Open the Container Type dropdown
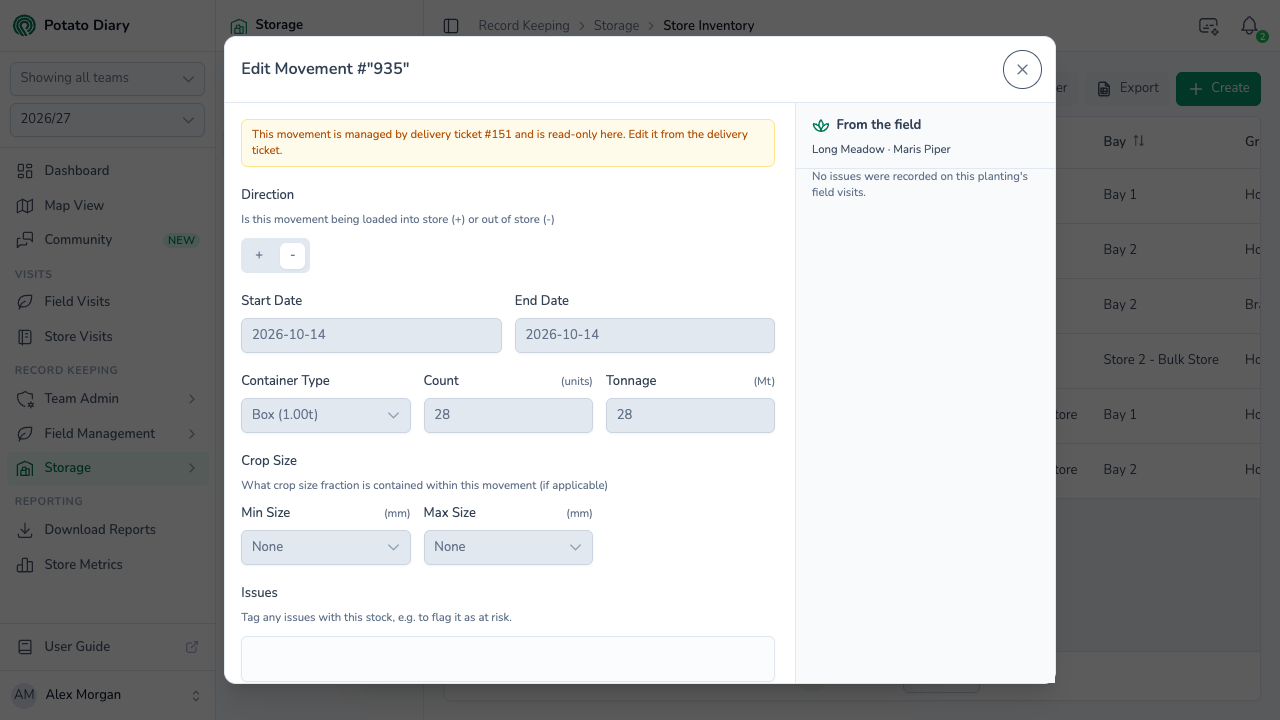Viewport: 1280px width, 720px height. click(x=326, y=416)
